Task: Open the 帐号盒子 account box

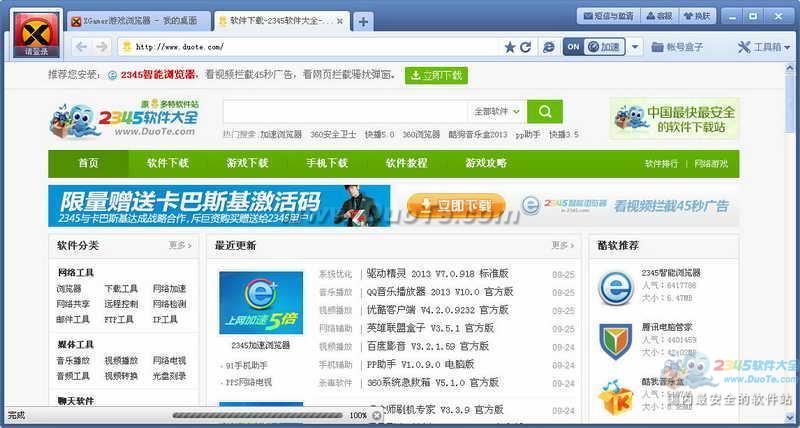Action: [677, 47]
